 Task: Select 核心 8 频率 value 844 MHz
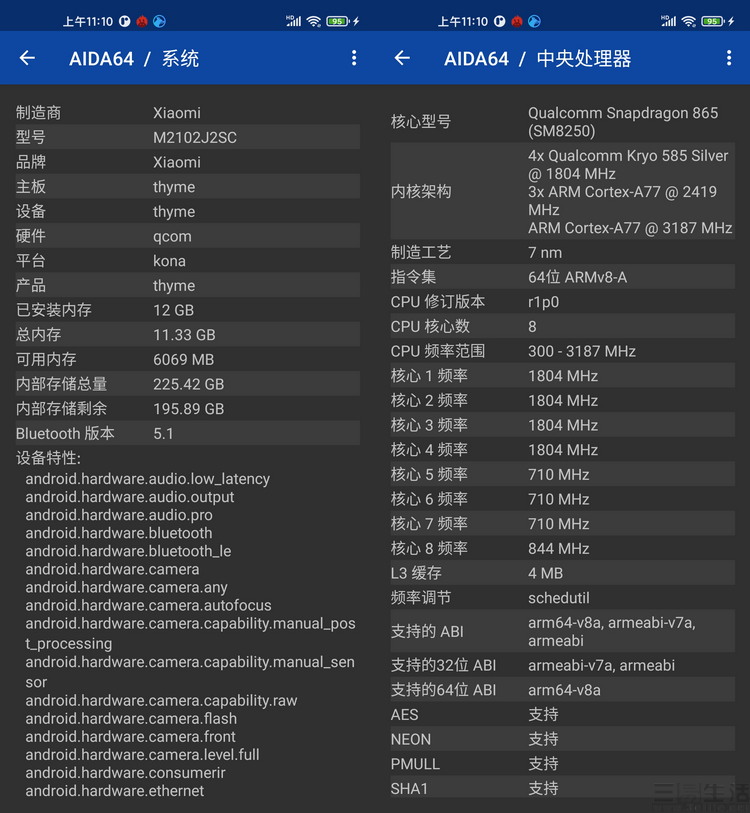[559, 549]
